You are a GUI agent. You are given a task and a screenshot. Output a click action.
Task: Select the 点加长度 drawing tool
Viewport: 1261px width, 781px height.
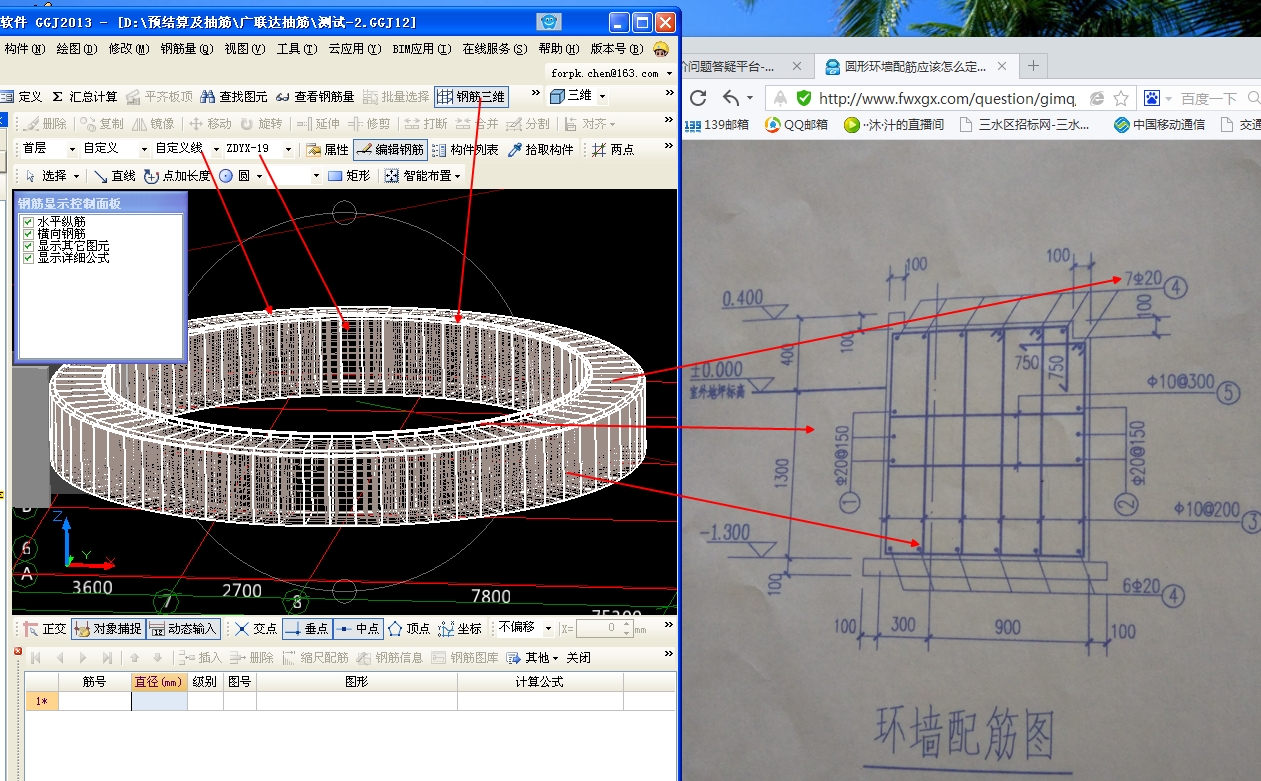pos(177,175)
